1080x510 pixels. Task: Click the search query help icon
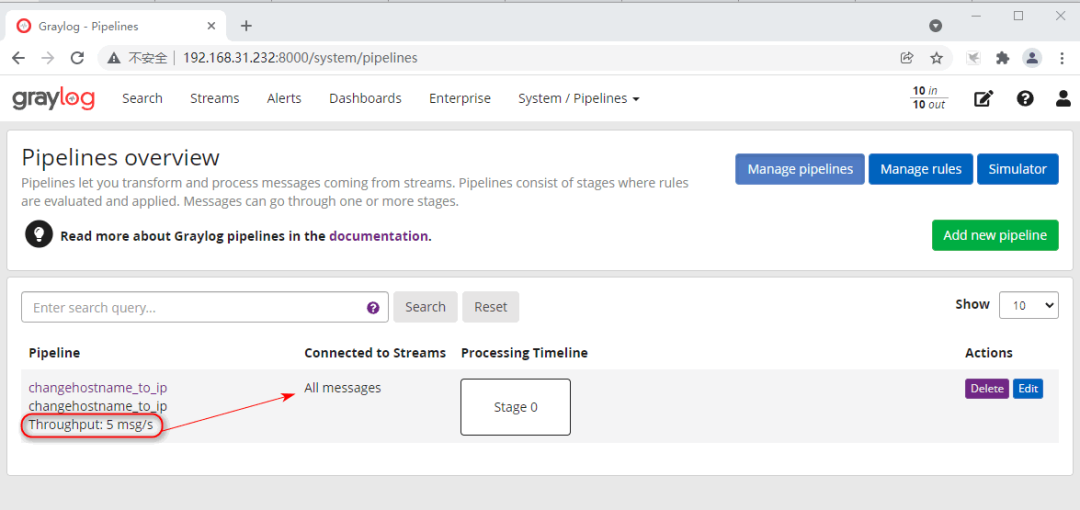click(373, 308)
